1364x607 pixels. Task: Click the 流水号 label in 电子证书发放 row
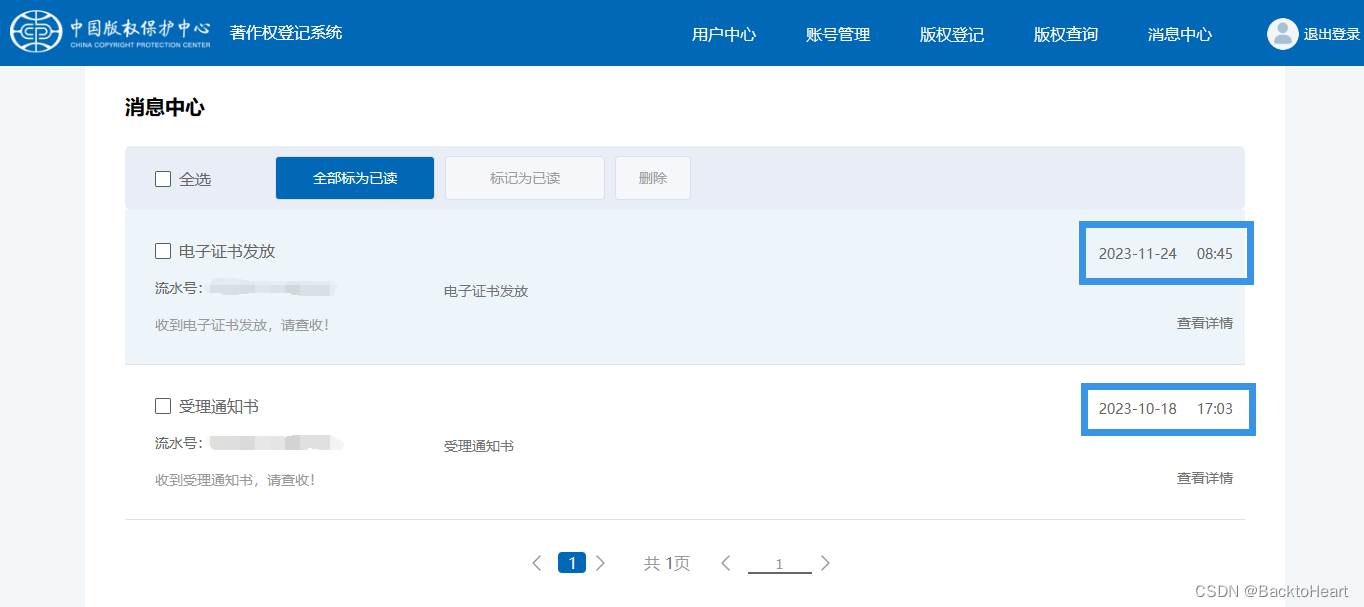(179, 288)
